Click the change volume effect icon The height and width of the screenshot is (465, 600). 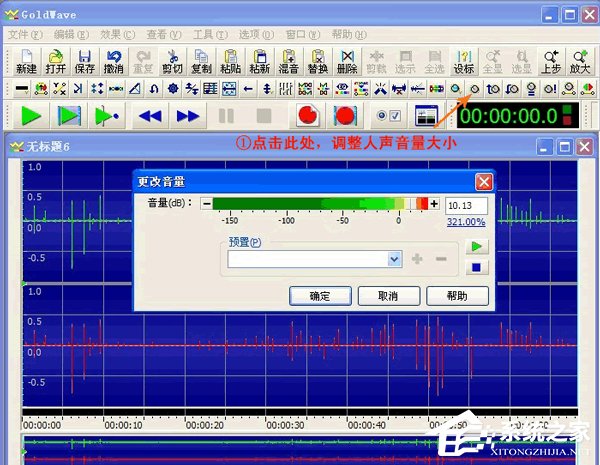(x=474, y=89)
